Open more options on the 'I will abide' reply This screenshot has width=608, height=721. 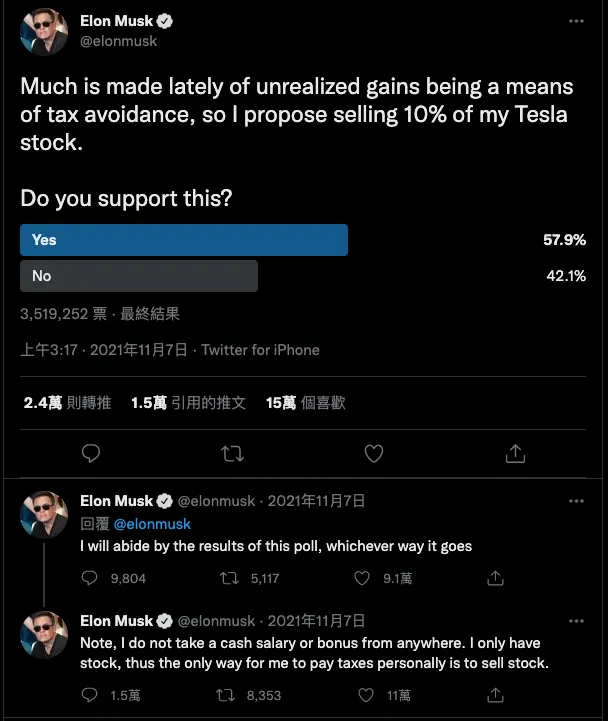pyautogui.click(x=576, y=500)
